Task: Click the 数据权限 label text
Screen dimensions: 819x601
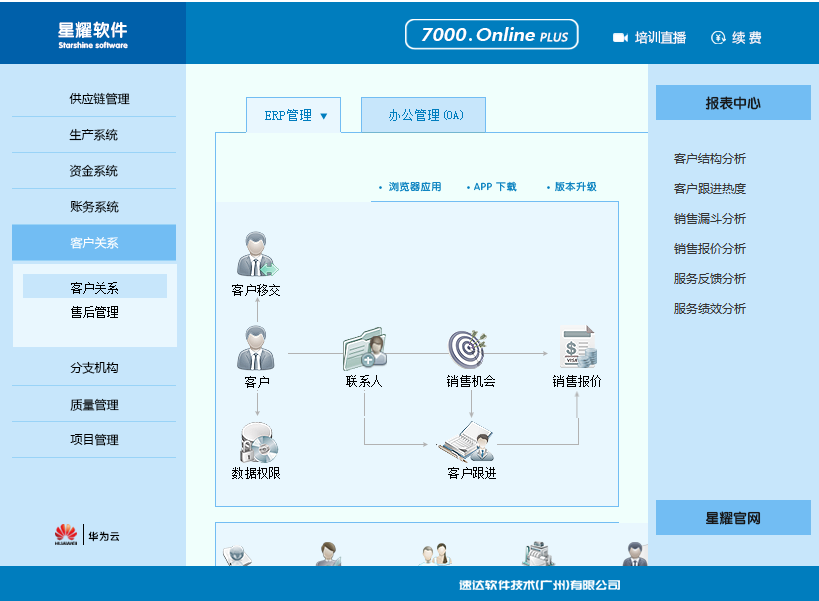Action: tap(256, 474)
